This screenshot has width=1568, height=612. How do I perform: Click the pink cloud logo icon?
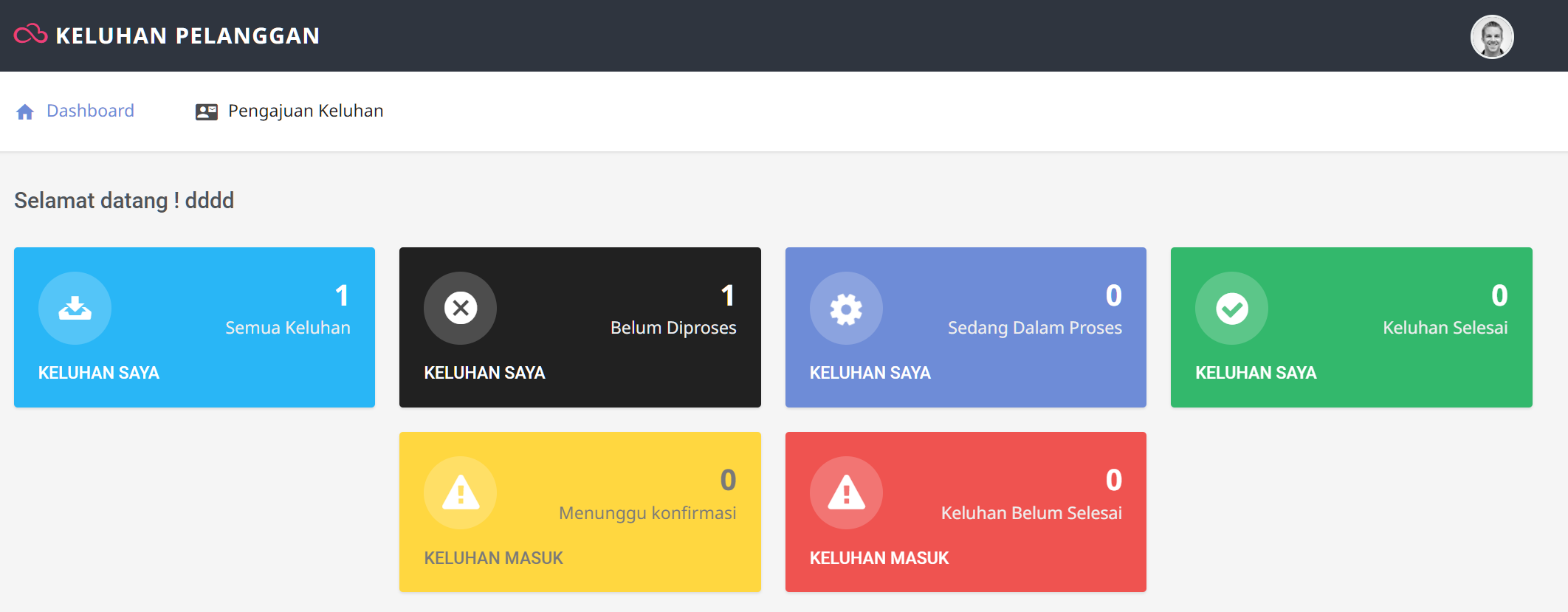coord(30,34)
